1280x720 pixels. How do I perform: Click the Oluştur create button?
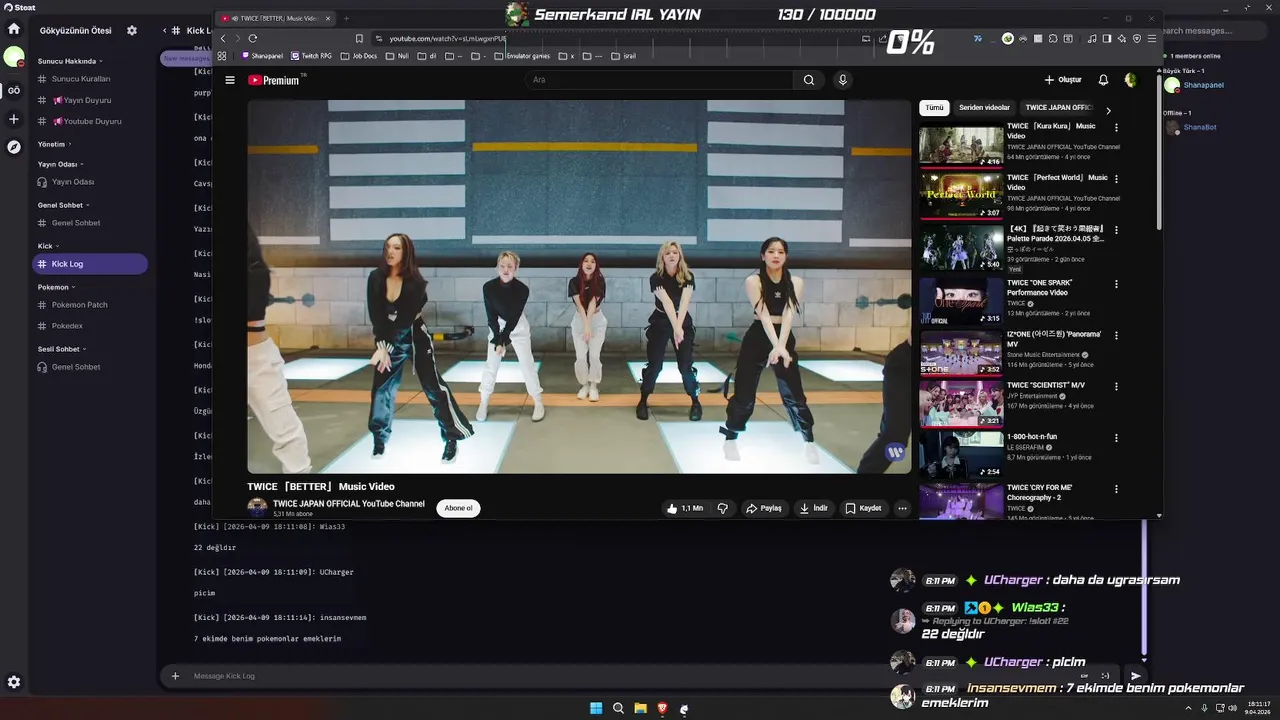[x=1063, y=80]
